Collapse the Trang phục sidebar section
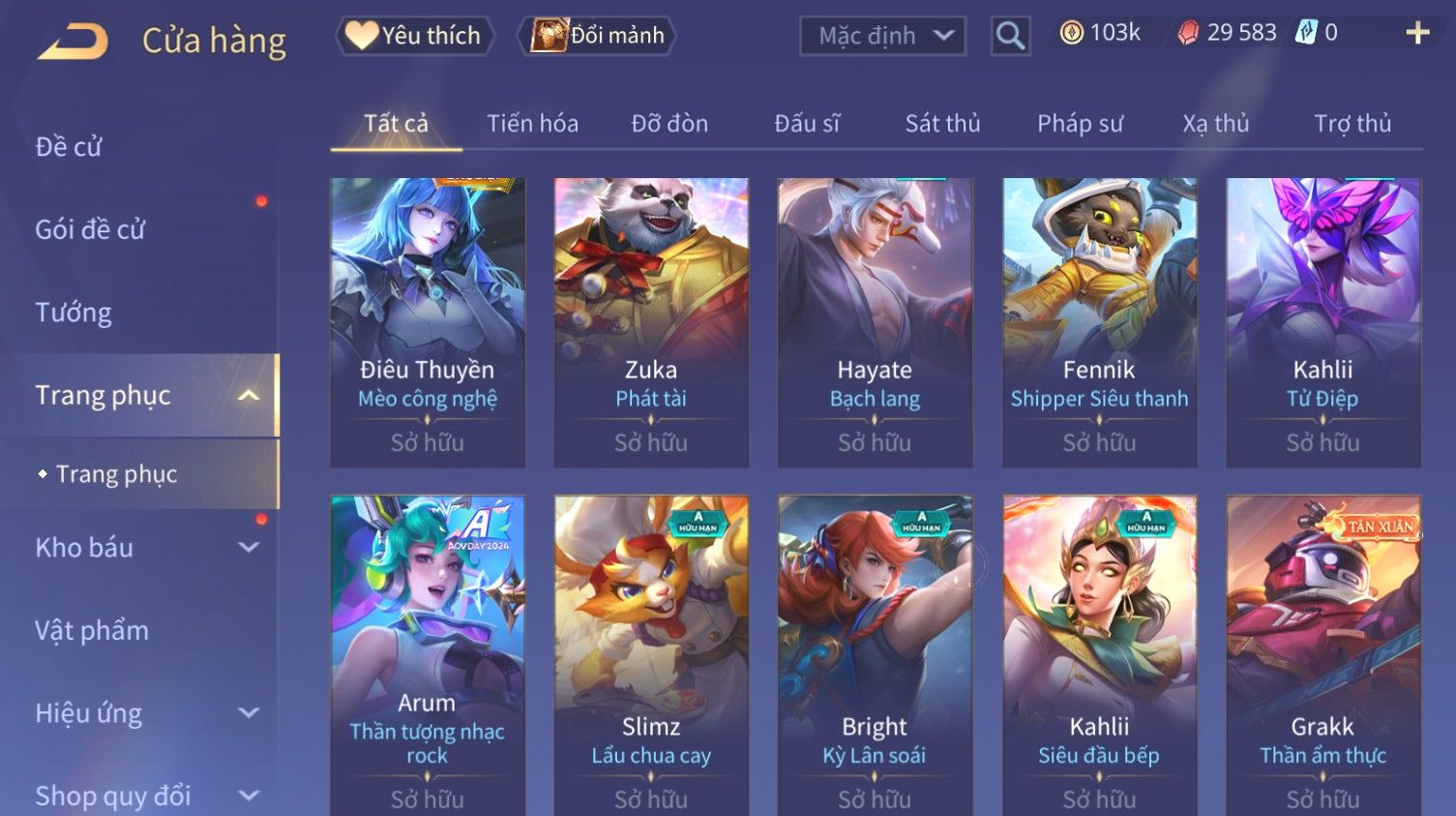Image resolution: width=1456 pixels, height=816 pixels. pos(249,395)
